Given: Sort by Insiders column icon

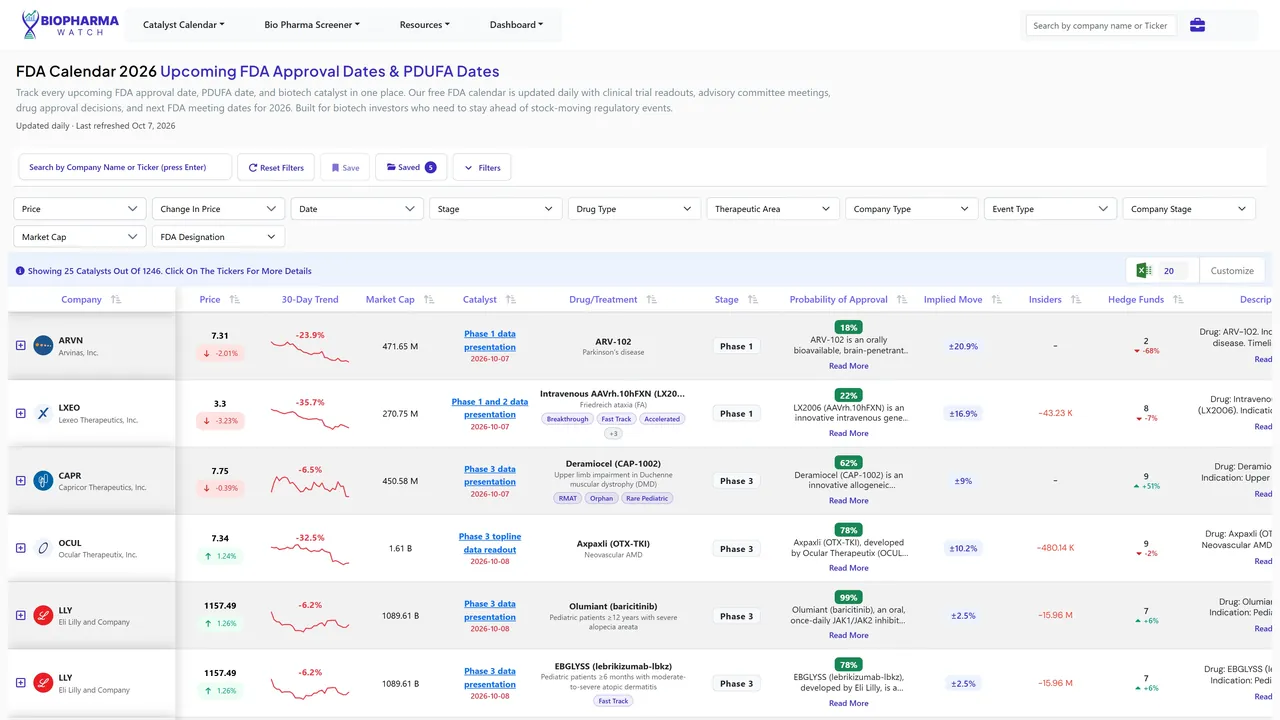Looking at the screenshot, I should [x=1076, y=299].
